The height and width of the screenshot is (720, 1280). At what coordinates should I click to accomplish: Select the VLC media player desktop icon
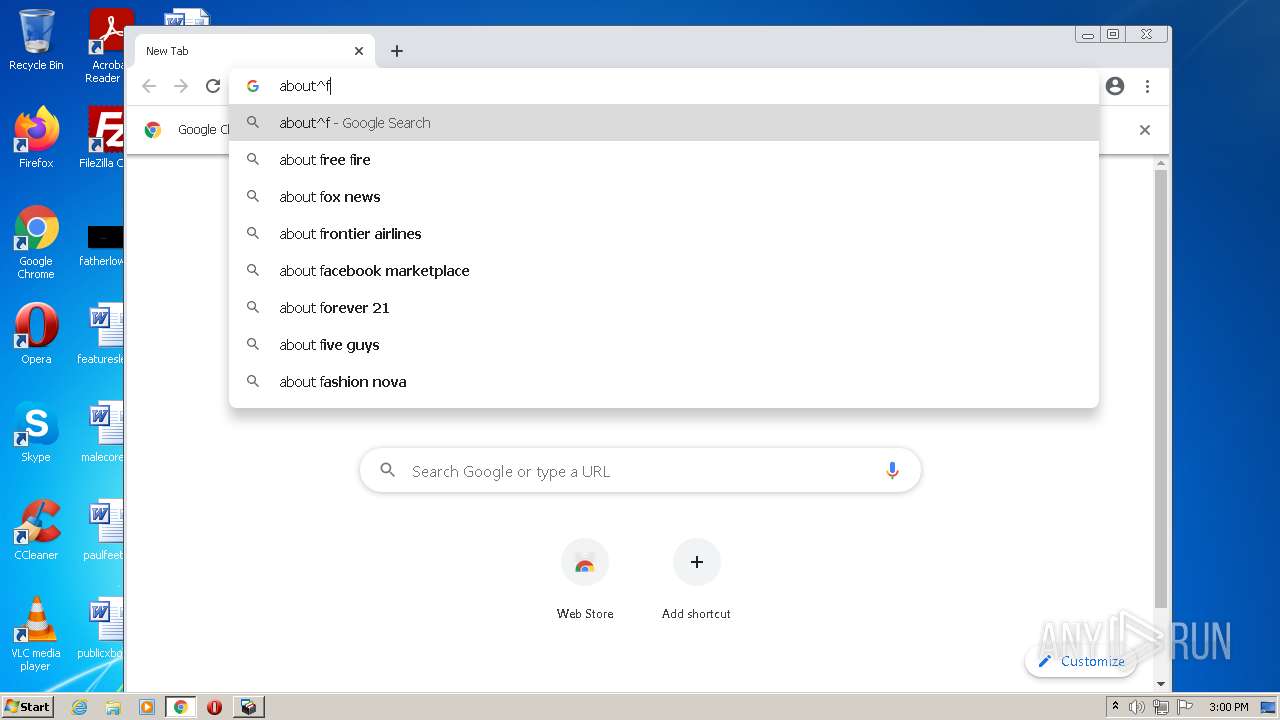pyautogui.click(x=36, y=634)
